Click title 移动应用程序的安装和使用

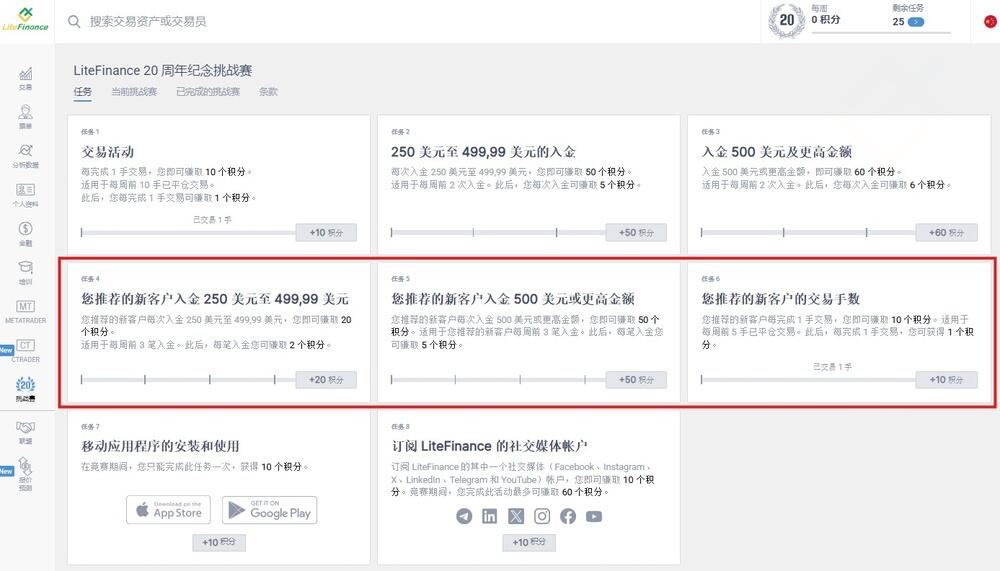pos(160,446)
